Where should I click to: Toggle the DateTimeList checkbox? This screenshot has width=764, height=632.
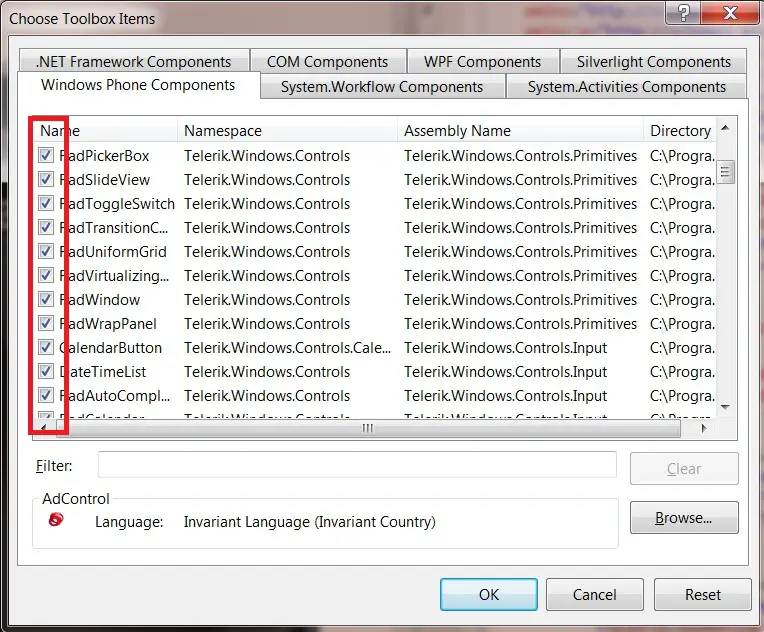tap(46, 371)
